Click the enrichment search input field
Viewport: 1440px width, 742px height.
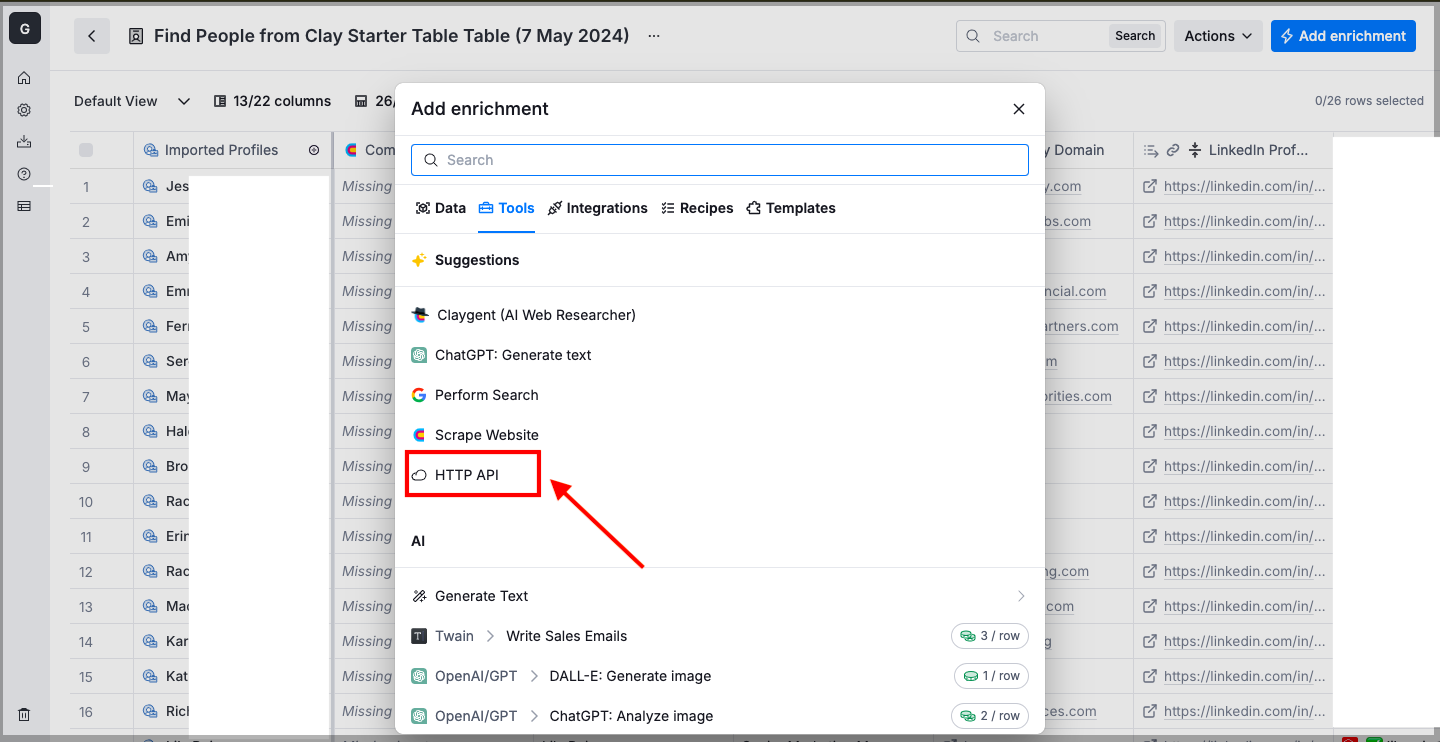tap(720, 160)
